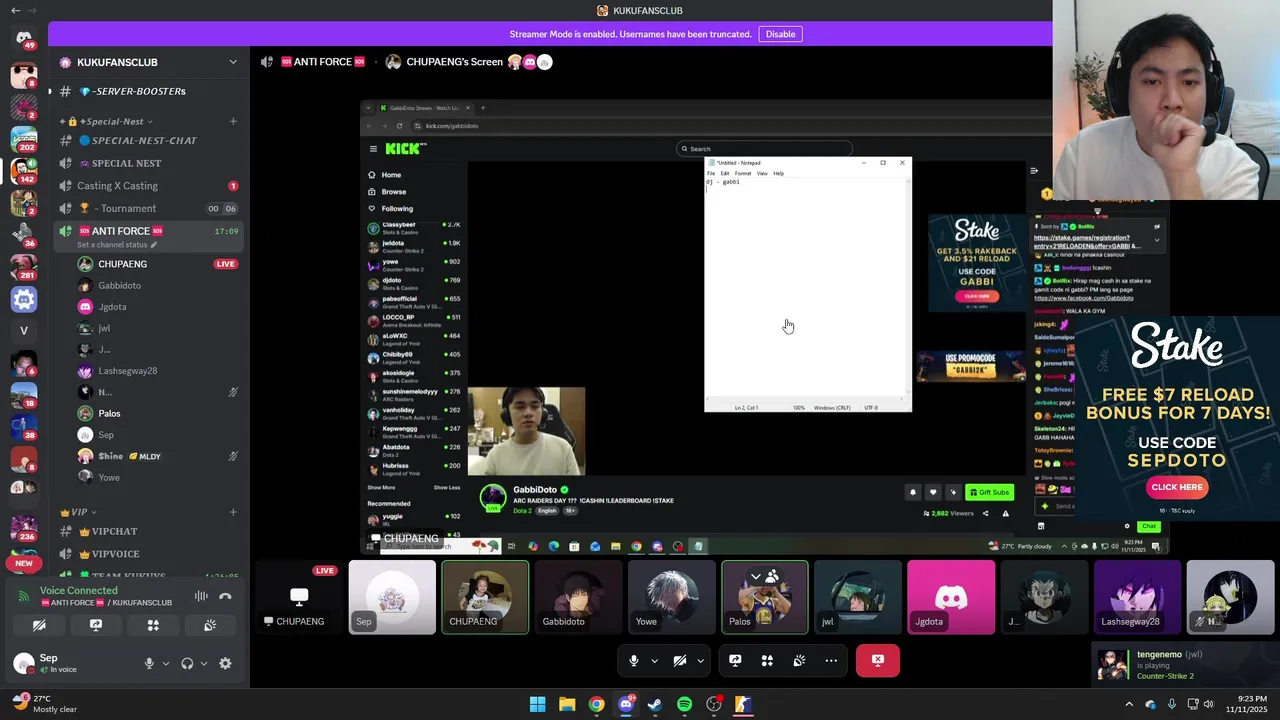1280x720 pixels.
Task: Join the Tournament voice channel
Action: click(x=150, y=208)
